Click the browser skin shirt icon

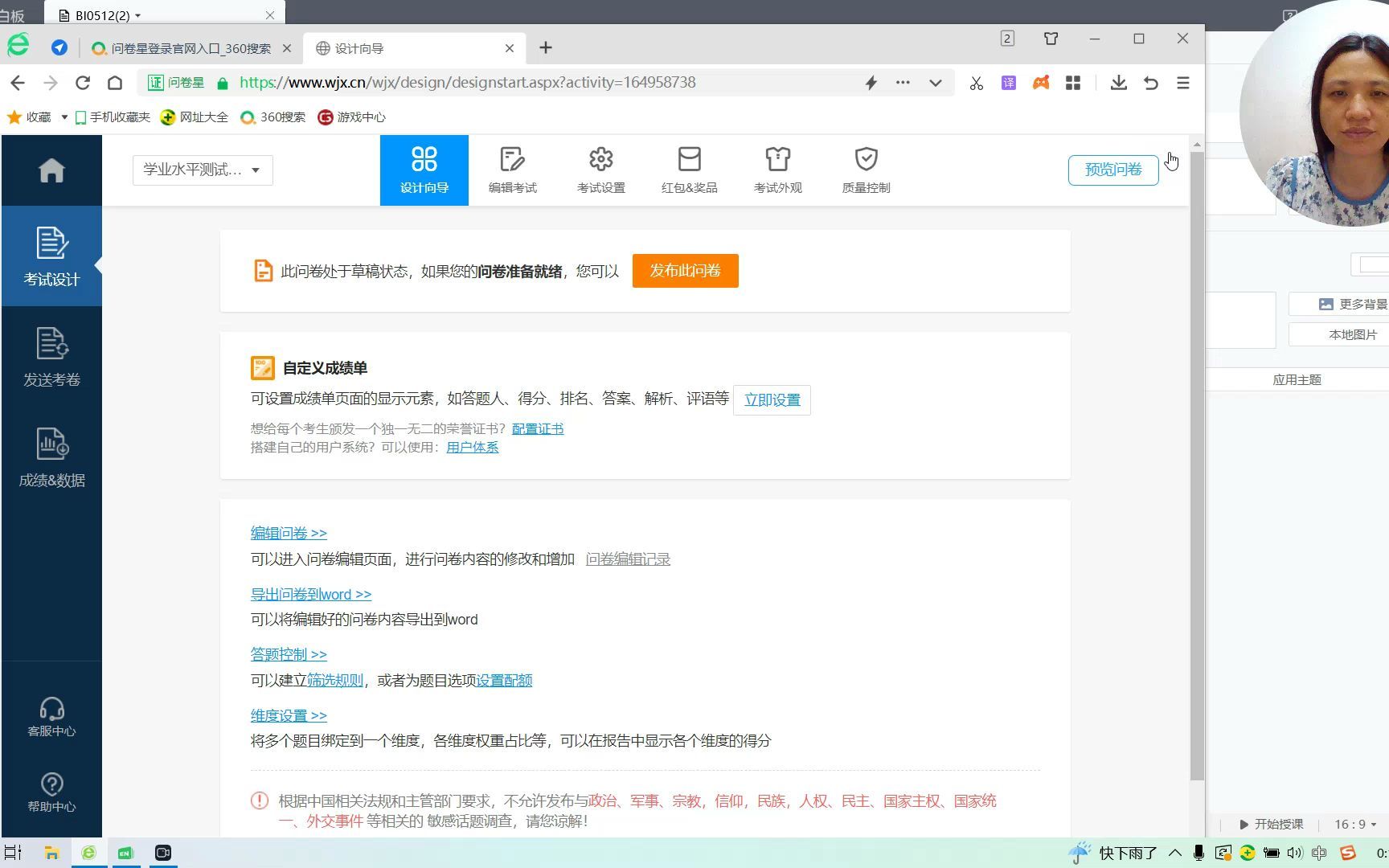[1051, 39]
